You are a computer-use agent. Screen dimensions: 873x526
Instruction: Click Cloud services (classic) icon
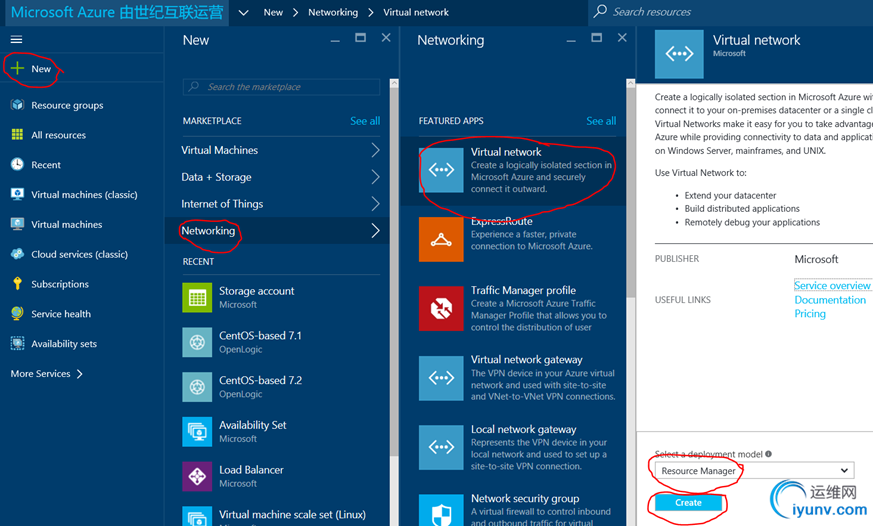pos(17,254)
